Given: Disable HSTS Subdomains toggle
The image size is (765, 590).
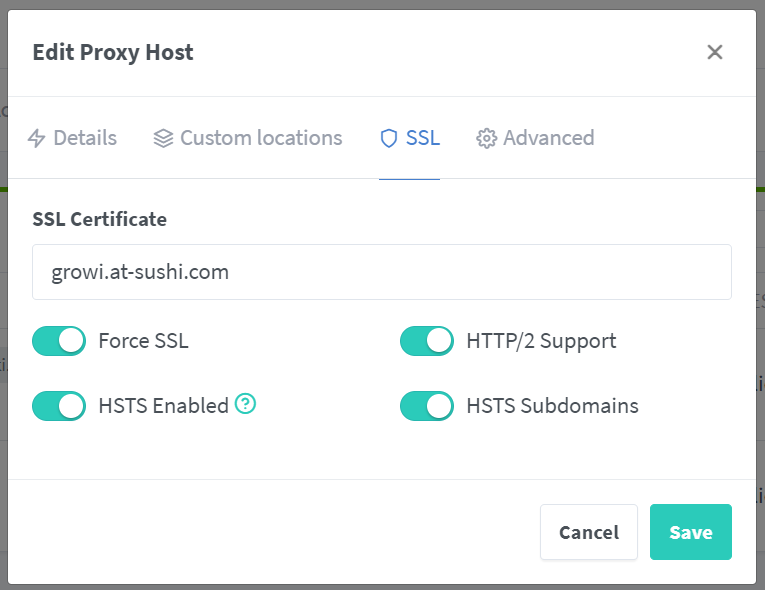Looking at the screenshot, I should (x=427, y=406).
